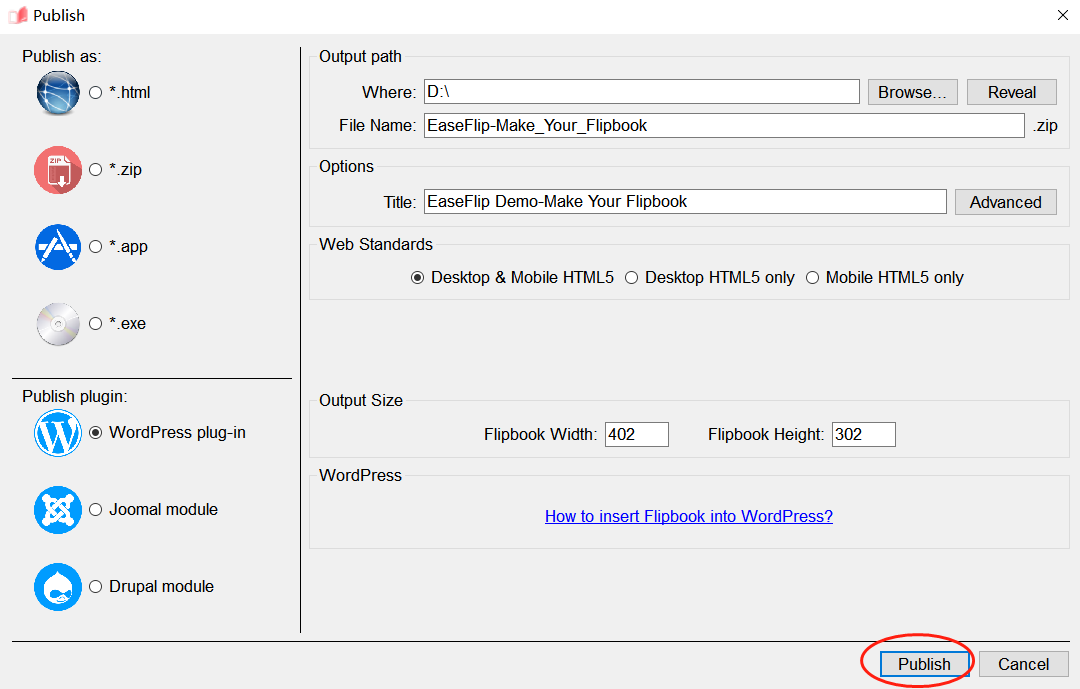Click the Publish window title icon

coord(17,16)
